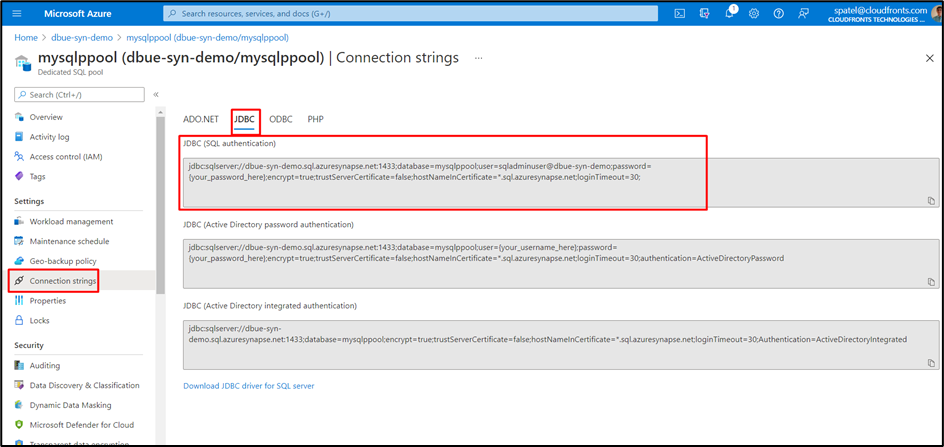Open the portal hamburger menu
Image resolution: width=944 pixels, height=447 pixels.
(16, 13)
